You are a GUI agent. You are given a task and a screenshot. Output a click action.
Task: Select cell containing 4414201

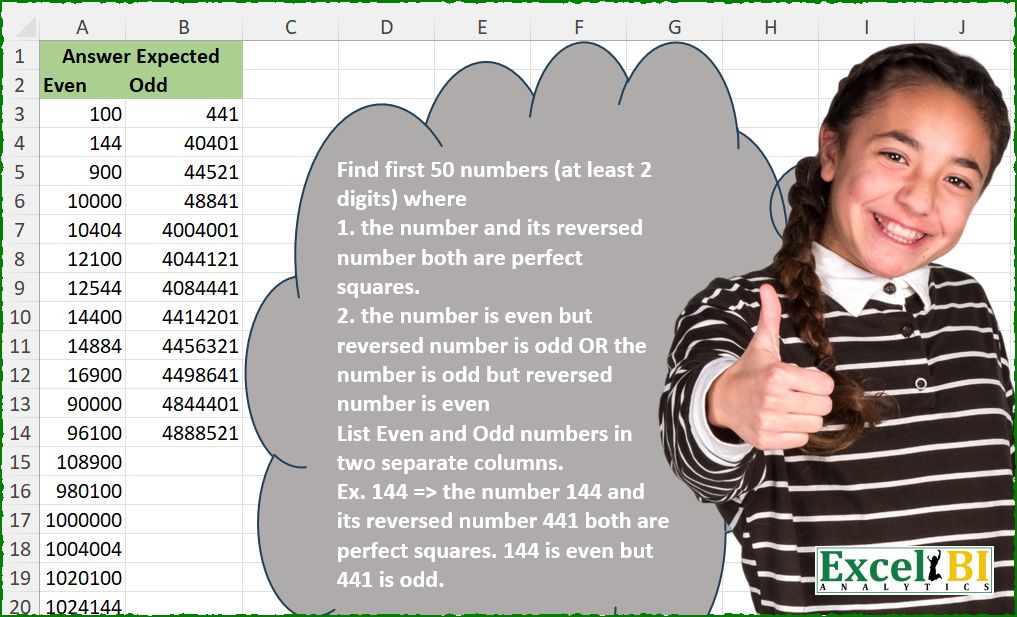pos(184,317)
